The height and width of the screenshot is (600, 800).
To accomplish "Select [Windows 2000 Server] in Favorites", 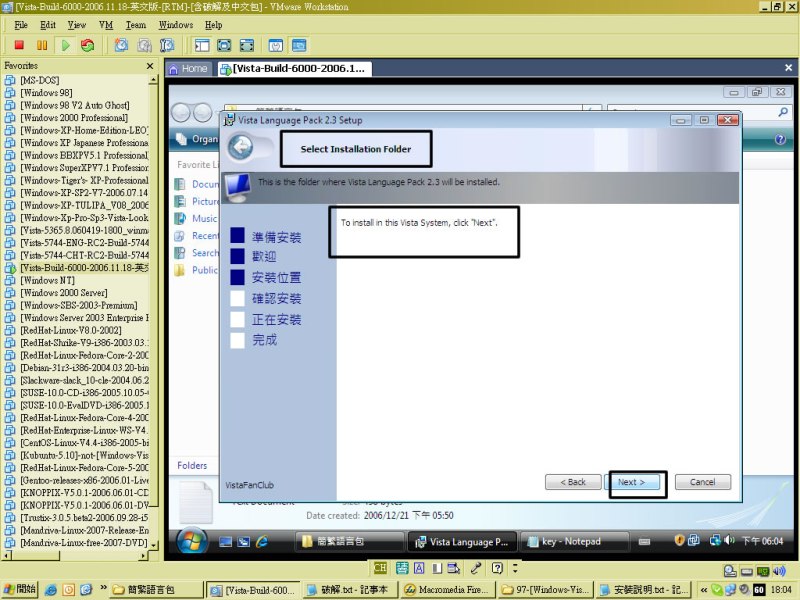I will 63,292.
